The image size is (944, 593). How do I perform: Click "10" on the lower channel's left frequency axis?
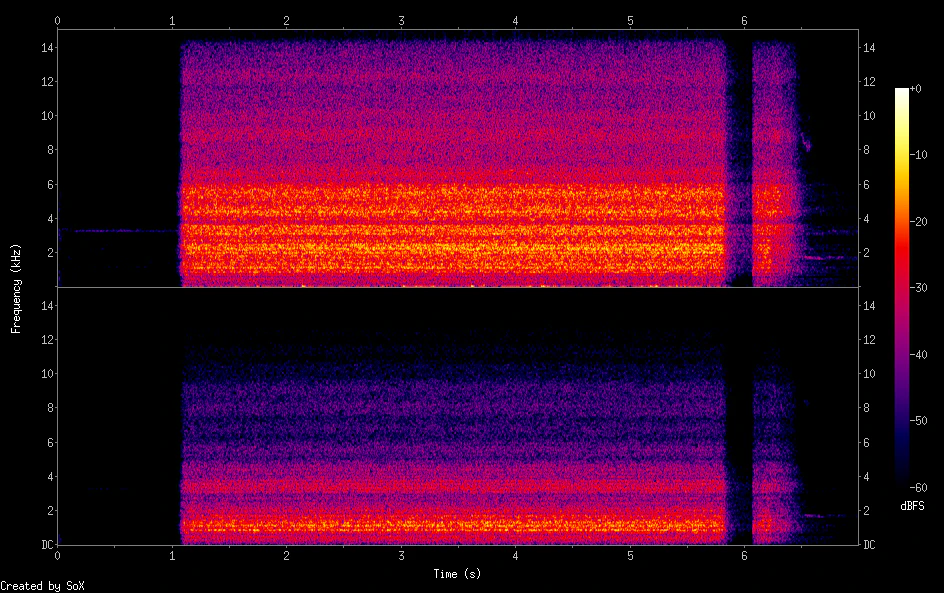47,374
